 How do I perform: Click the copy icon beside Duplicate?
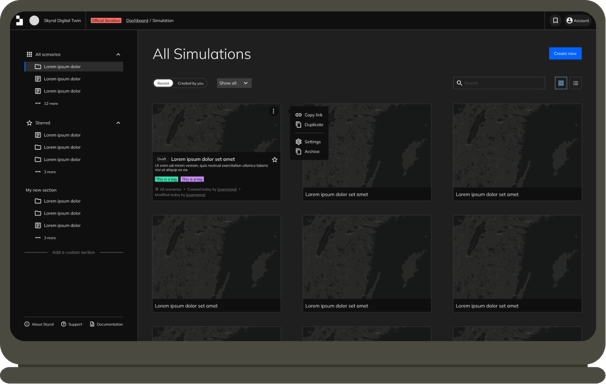coord(298,124)
